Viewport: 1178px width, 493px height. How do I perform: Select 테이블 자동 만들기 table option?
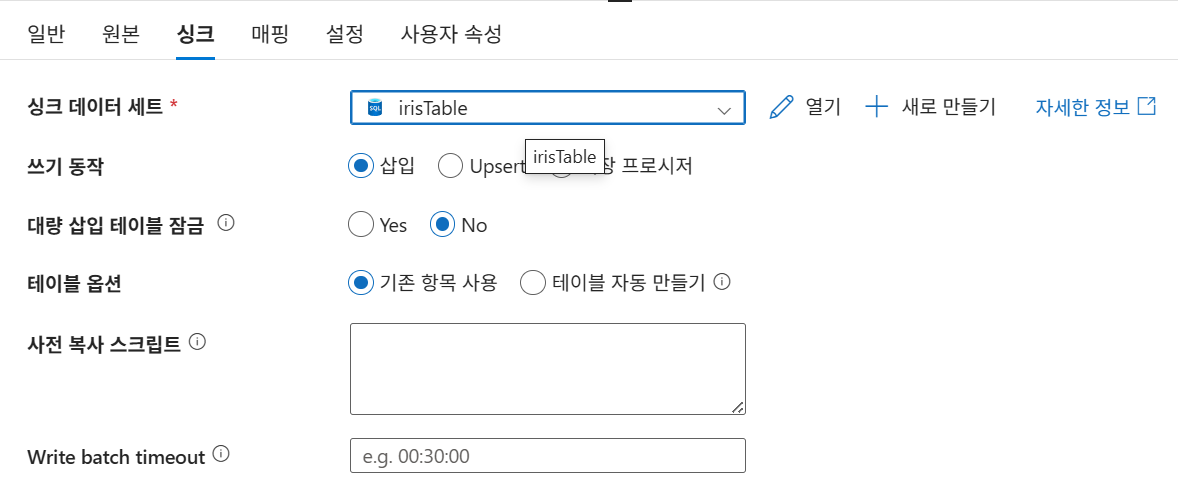pyautogui.click(x=533, y=283)
